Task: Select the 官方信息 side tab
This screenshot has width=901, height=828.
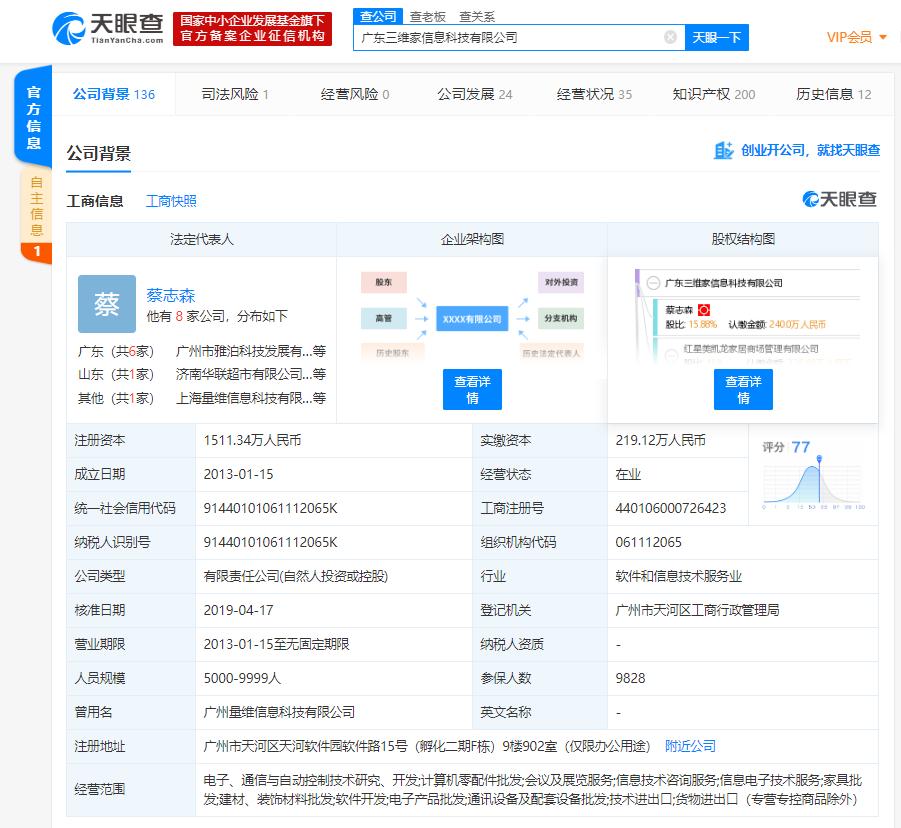Action: tap(33, 117)
